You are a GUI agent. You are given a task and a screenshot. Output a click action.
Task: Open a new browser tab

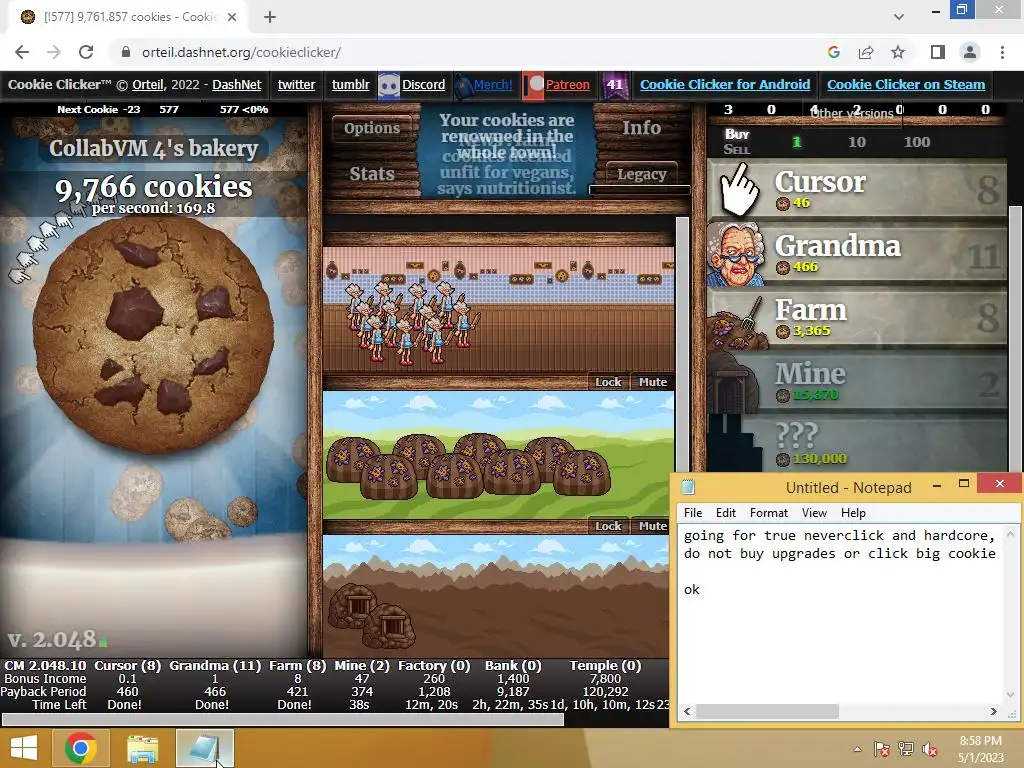pyautogui.click(x=270, y=17)
